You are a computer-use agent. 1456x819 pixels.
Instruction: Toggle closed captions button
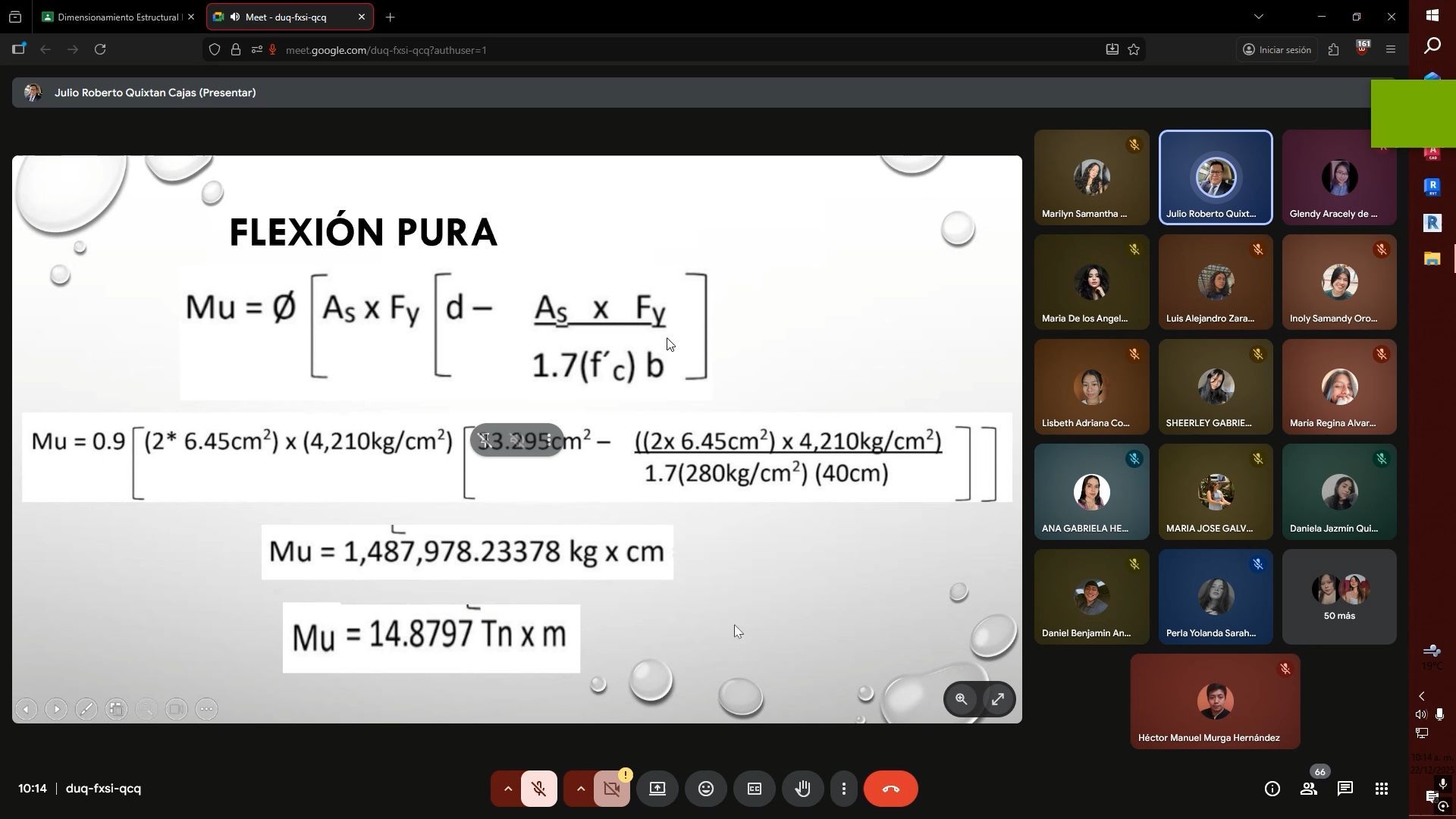coord(754,789)
